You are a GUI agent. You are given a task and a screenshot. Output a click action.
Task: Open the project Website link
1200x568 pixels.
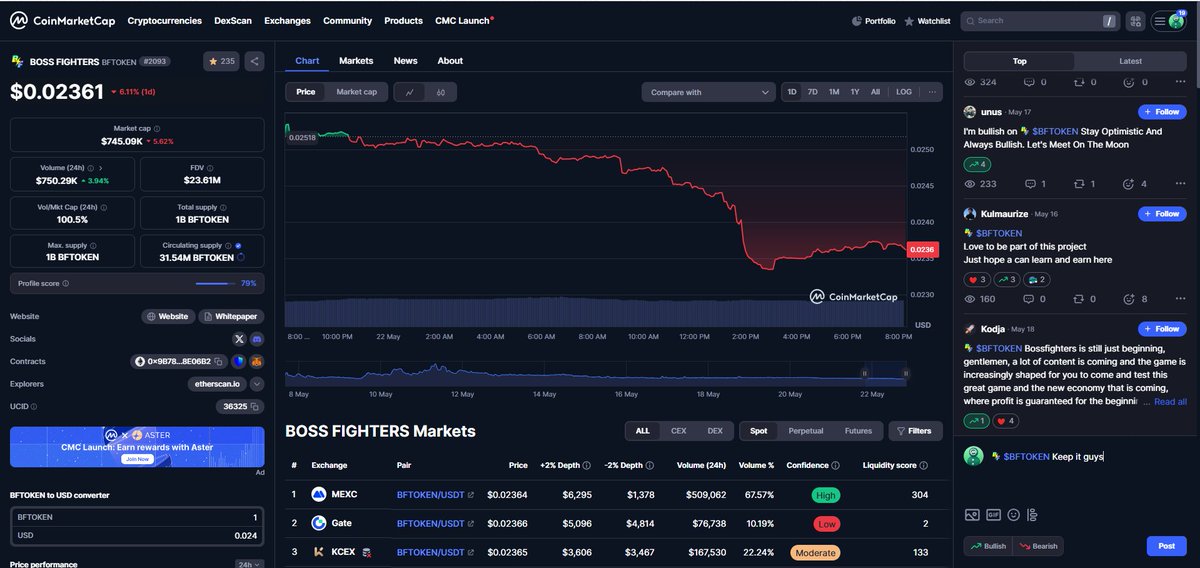168,316
